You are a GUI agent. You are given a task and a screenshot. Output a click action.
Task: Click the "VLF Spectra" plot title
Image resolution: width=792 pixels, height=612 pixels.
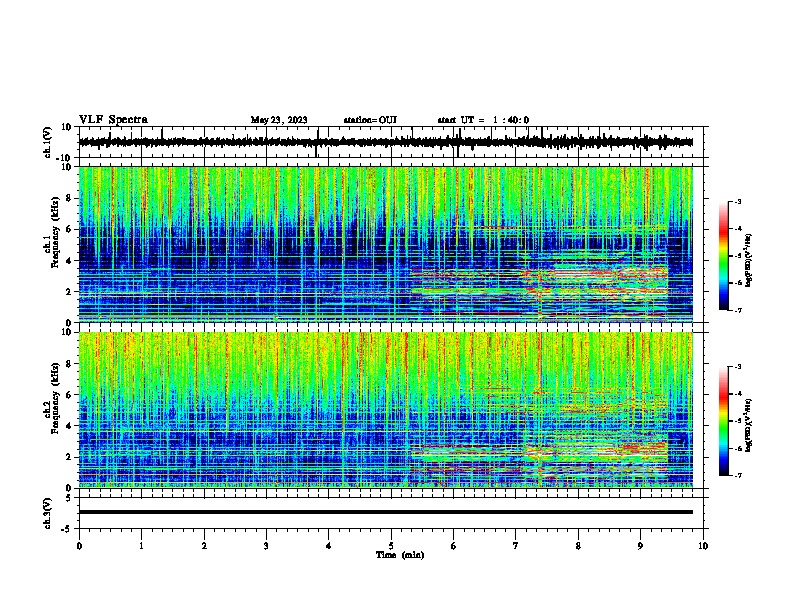[113, 119]
